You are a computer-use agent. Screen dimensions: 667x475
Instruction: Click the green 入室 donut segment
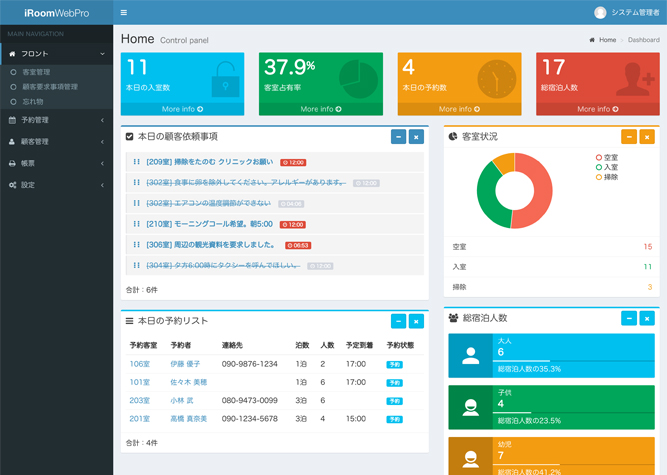(487, 196)
